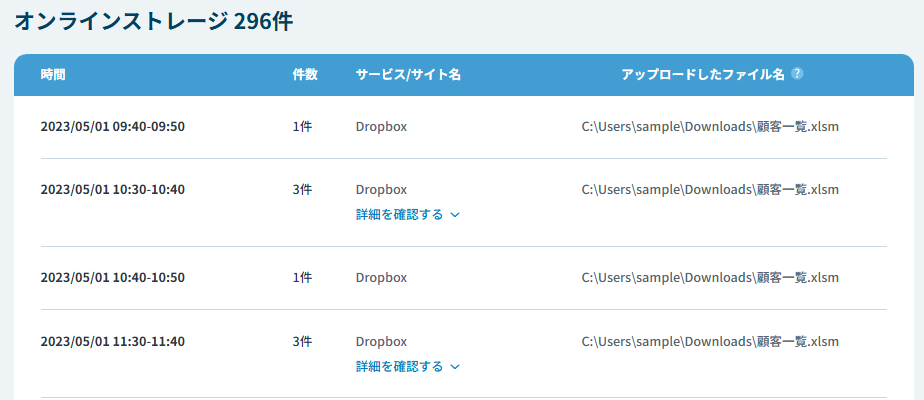Click the 時間 column header

click(53, 75)
